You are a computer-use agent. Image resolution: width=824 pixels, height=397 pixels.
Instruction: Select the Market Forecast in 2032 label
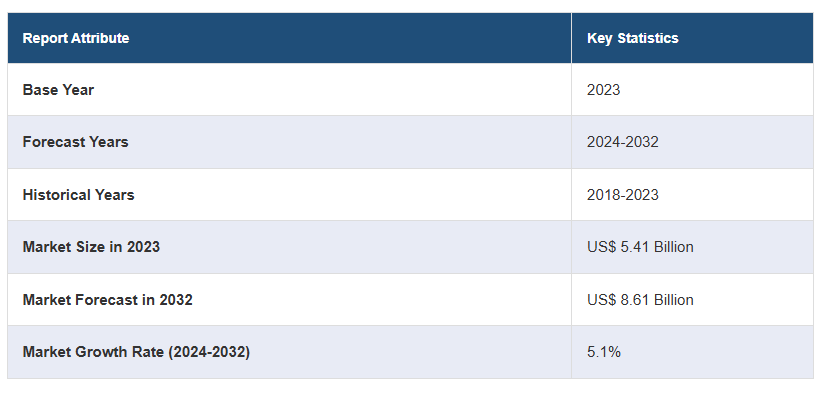[107, 300]
